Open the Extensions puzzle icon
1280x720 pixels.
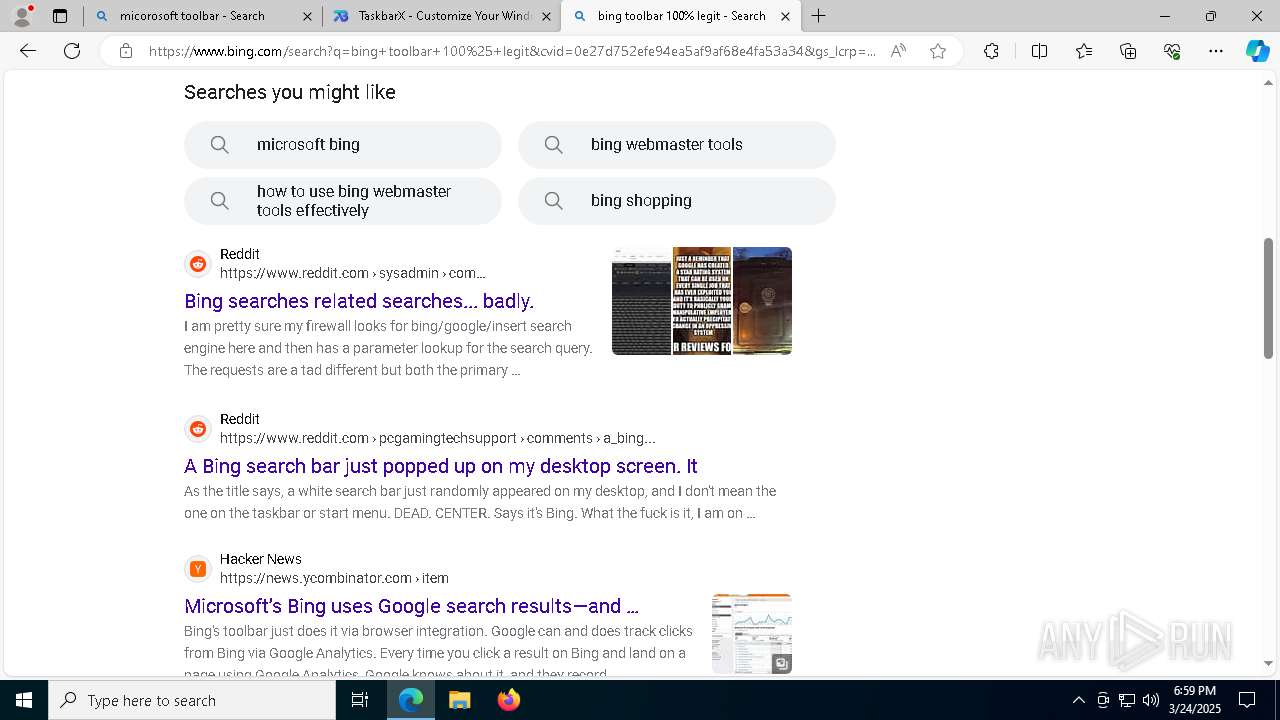pyautogui.click(x=991, y=51)
